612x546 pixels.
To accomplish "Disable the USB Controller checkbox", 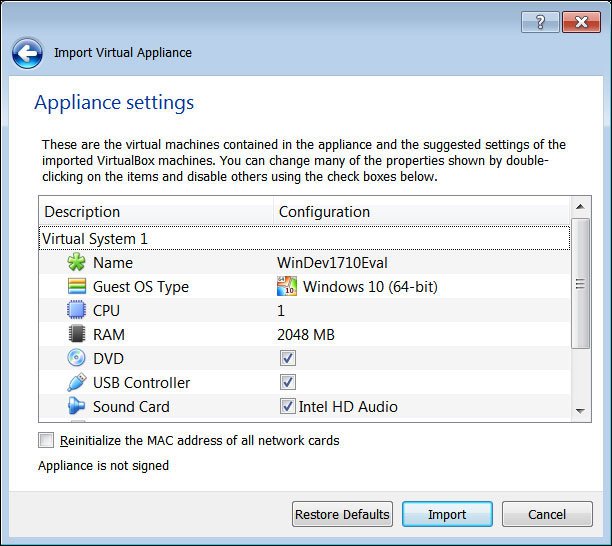I will pyautogui.click(x=288, y=383).
